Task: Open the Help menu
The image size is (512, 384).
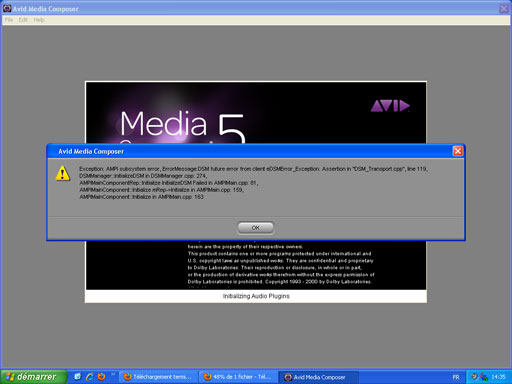Action: click(x=39, y=20)
